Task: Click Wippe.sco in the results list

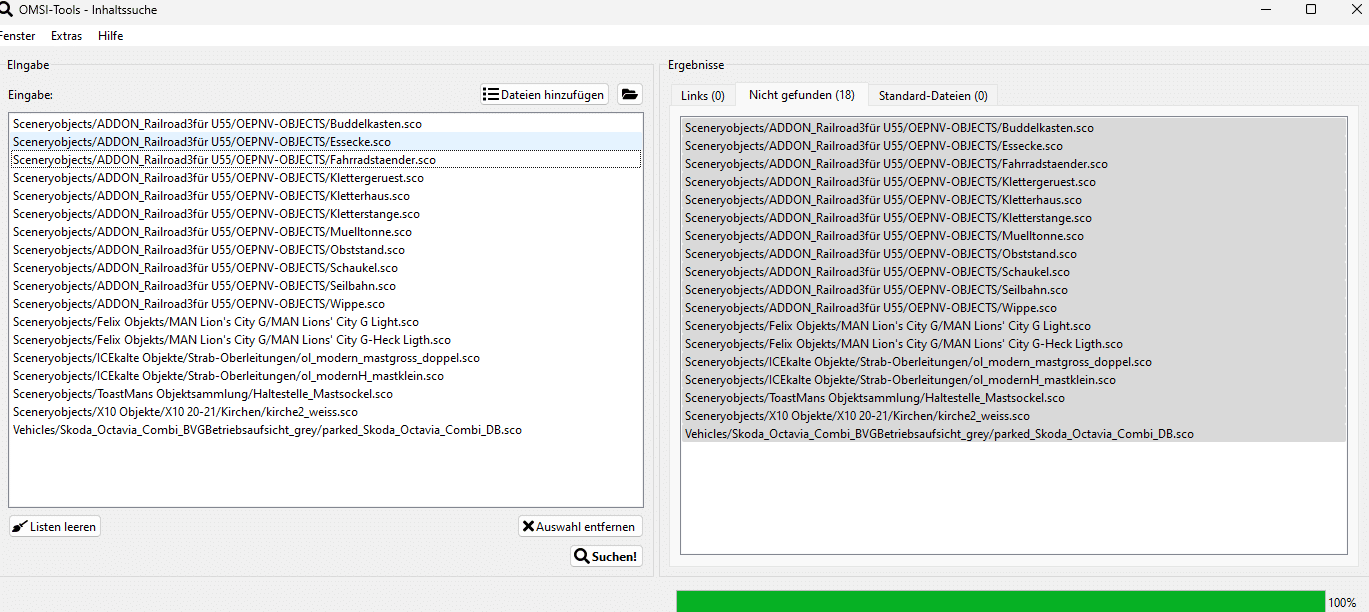Action: 870,308
